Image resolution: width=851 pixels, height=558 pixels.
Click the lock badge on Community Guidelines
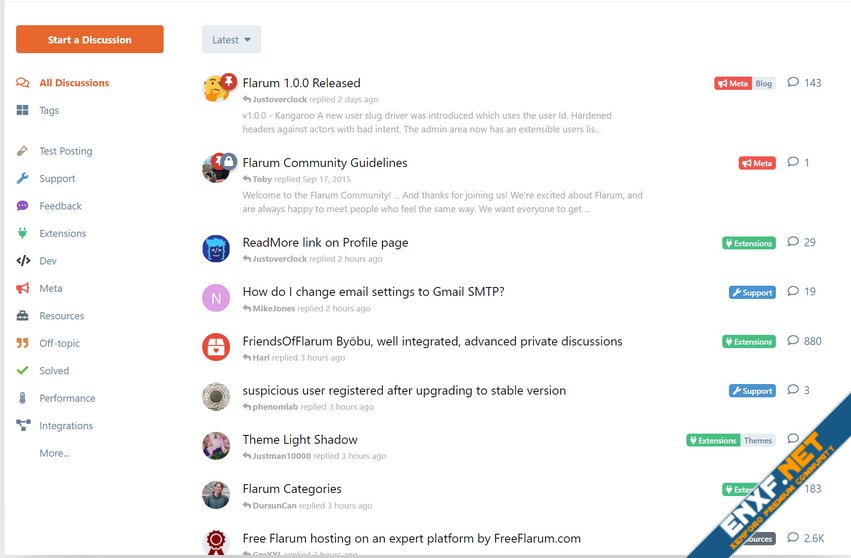228,161
